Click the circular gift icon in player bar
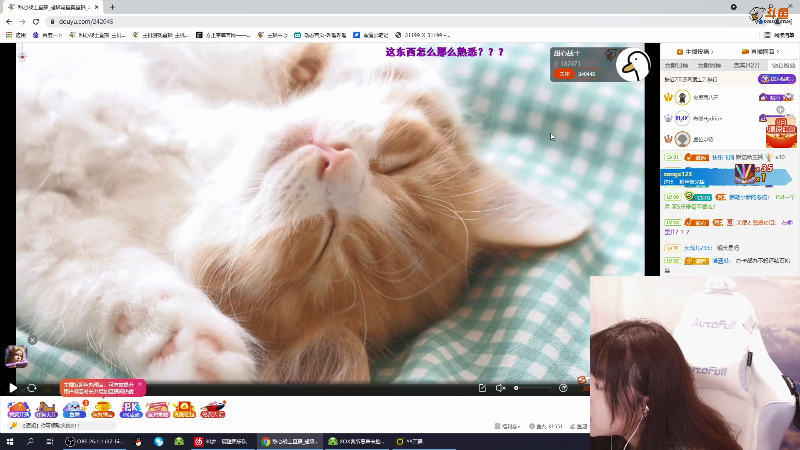This screenshot has height=450, width=800. tap(563, 388)
